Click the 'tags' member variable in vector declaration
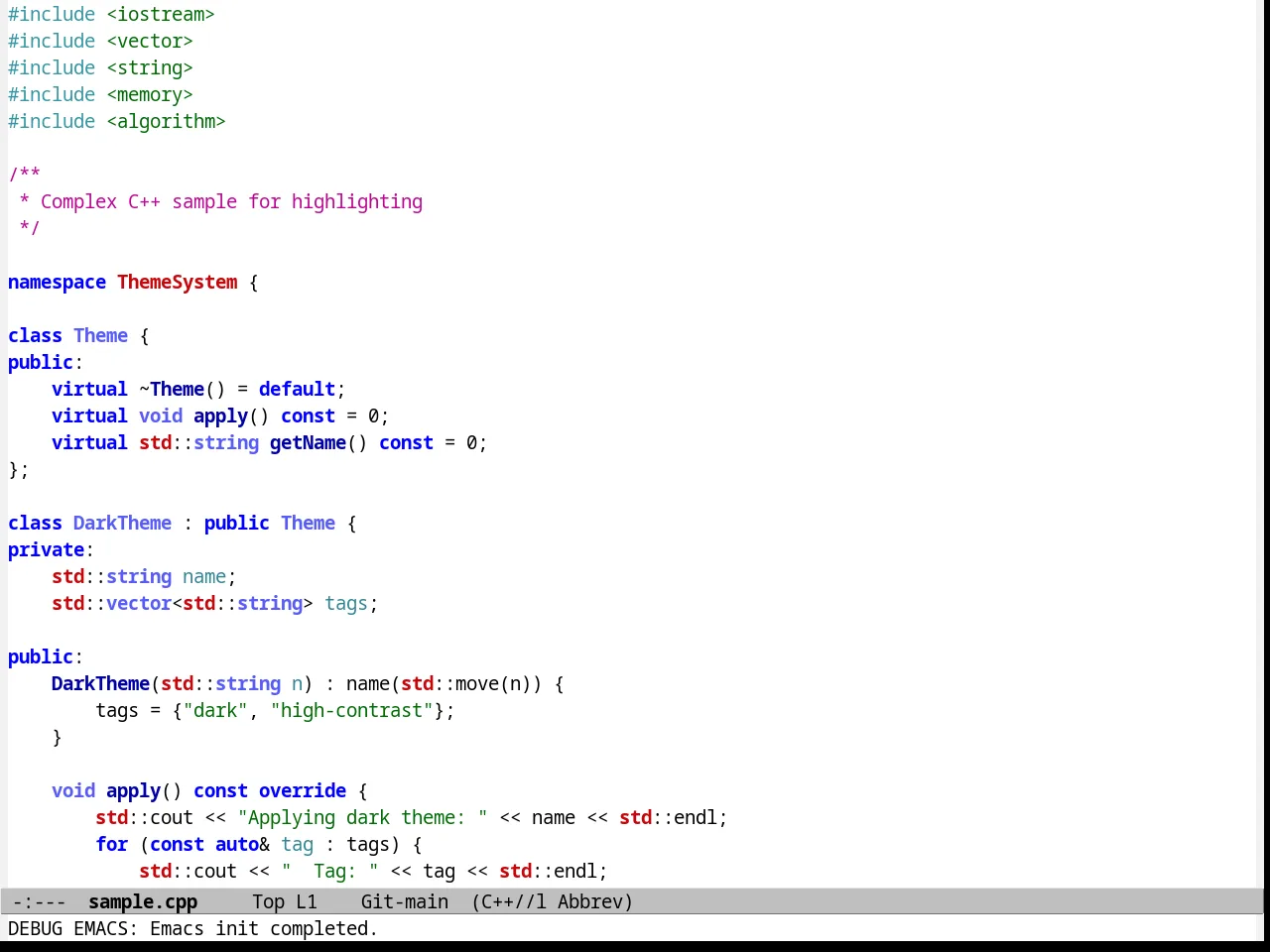The height and width of the screenshot is (952, 1270). tap(346, 603)
